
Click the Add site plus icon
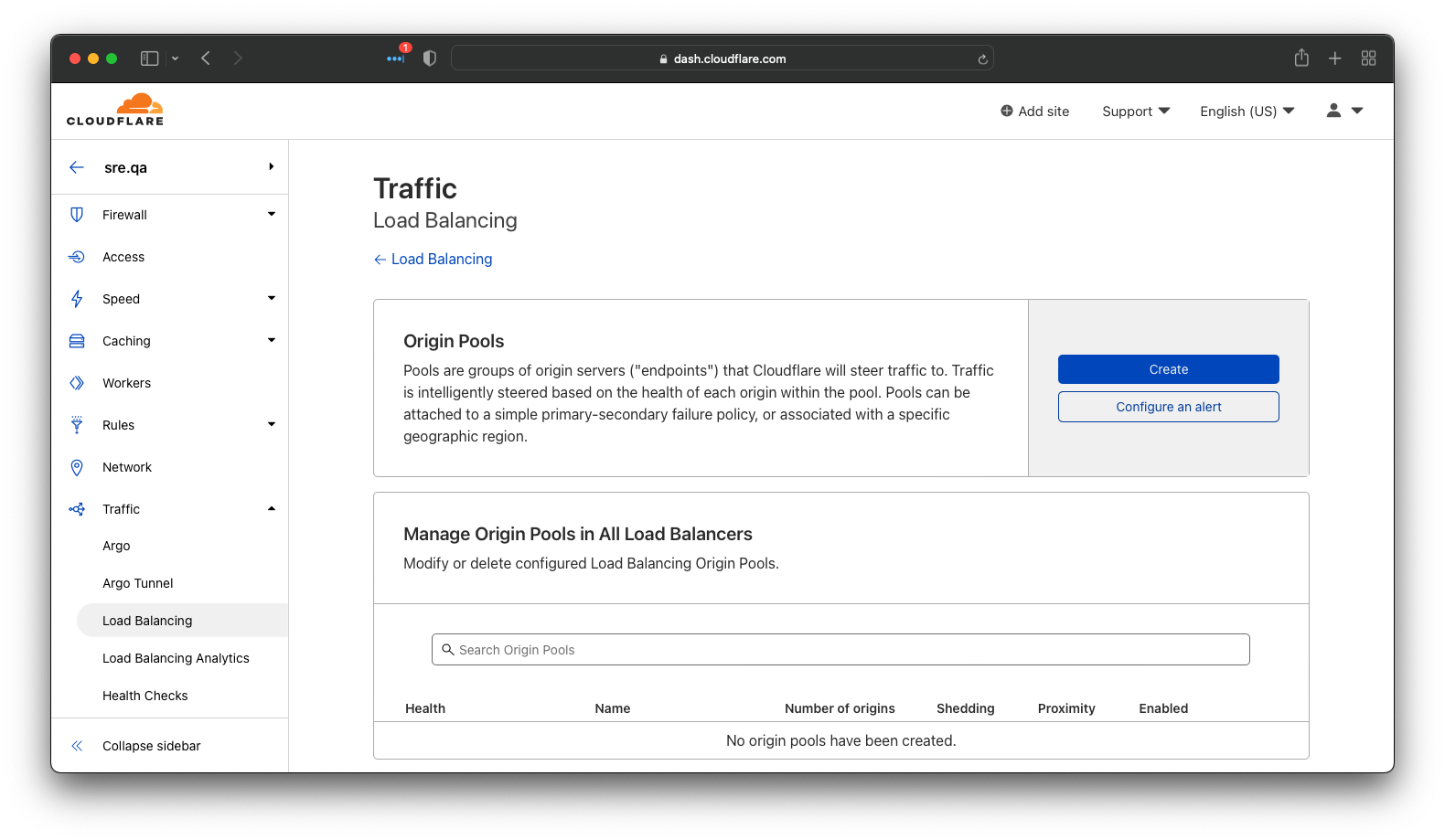pos(1006,111)
